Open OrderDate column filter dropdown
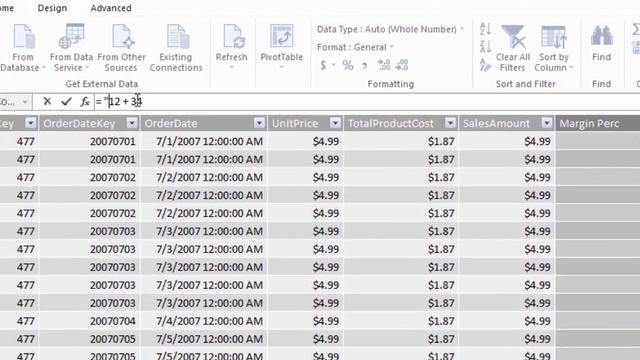This screenshot has width=640, height=360. coord(259,123)
